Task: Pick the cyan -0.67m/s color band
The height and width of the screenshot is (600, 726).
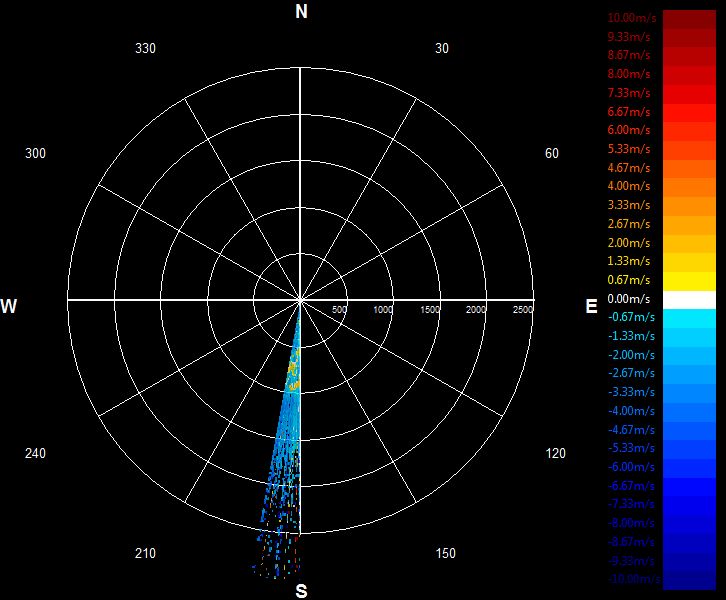Action: [x=689, y=319]
